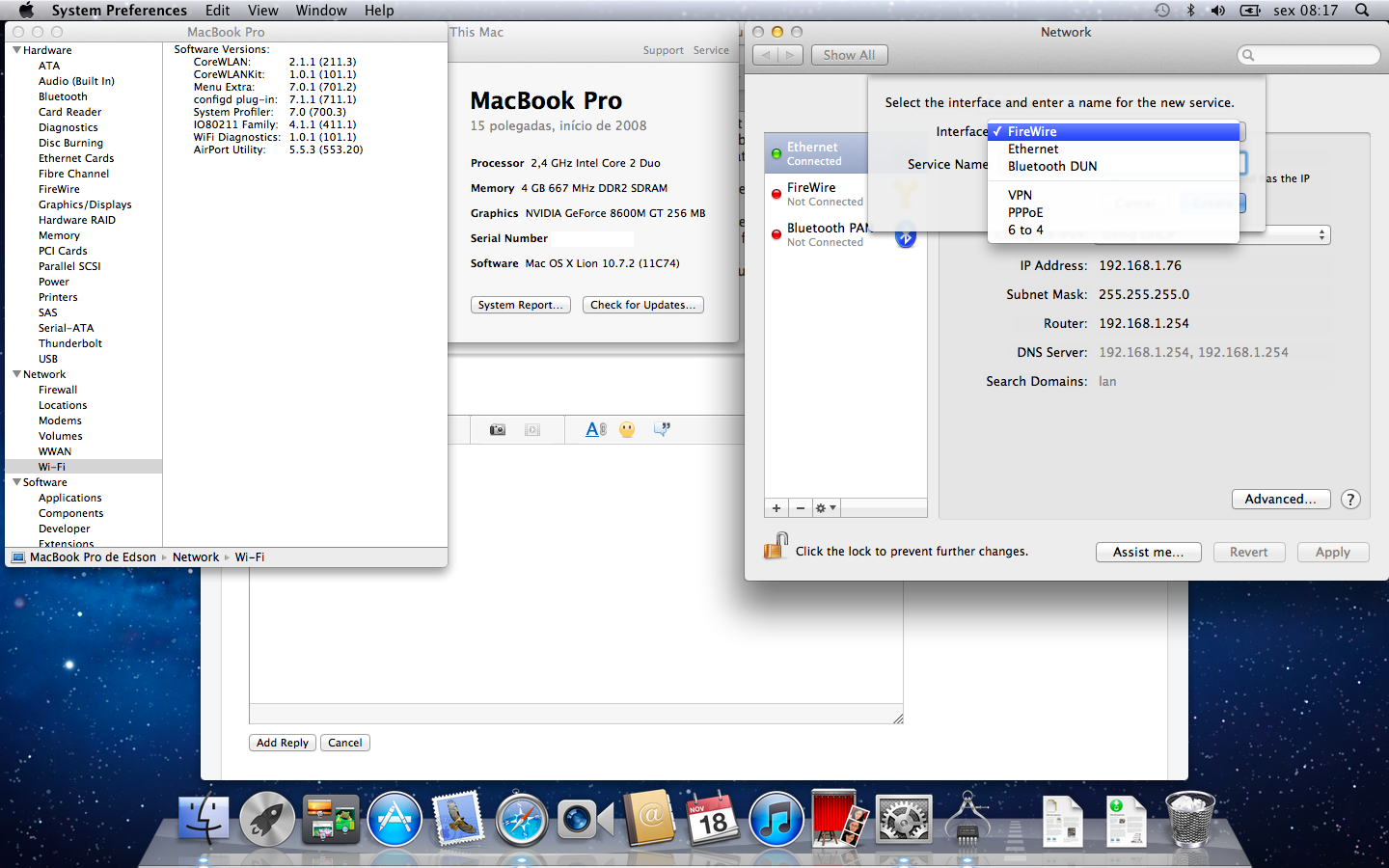Image resolution: width=1389 pixels, height=868 pixels.
Task: Open the Service link in About This Mac
Action: tap(711, 50)
